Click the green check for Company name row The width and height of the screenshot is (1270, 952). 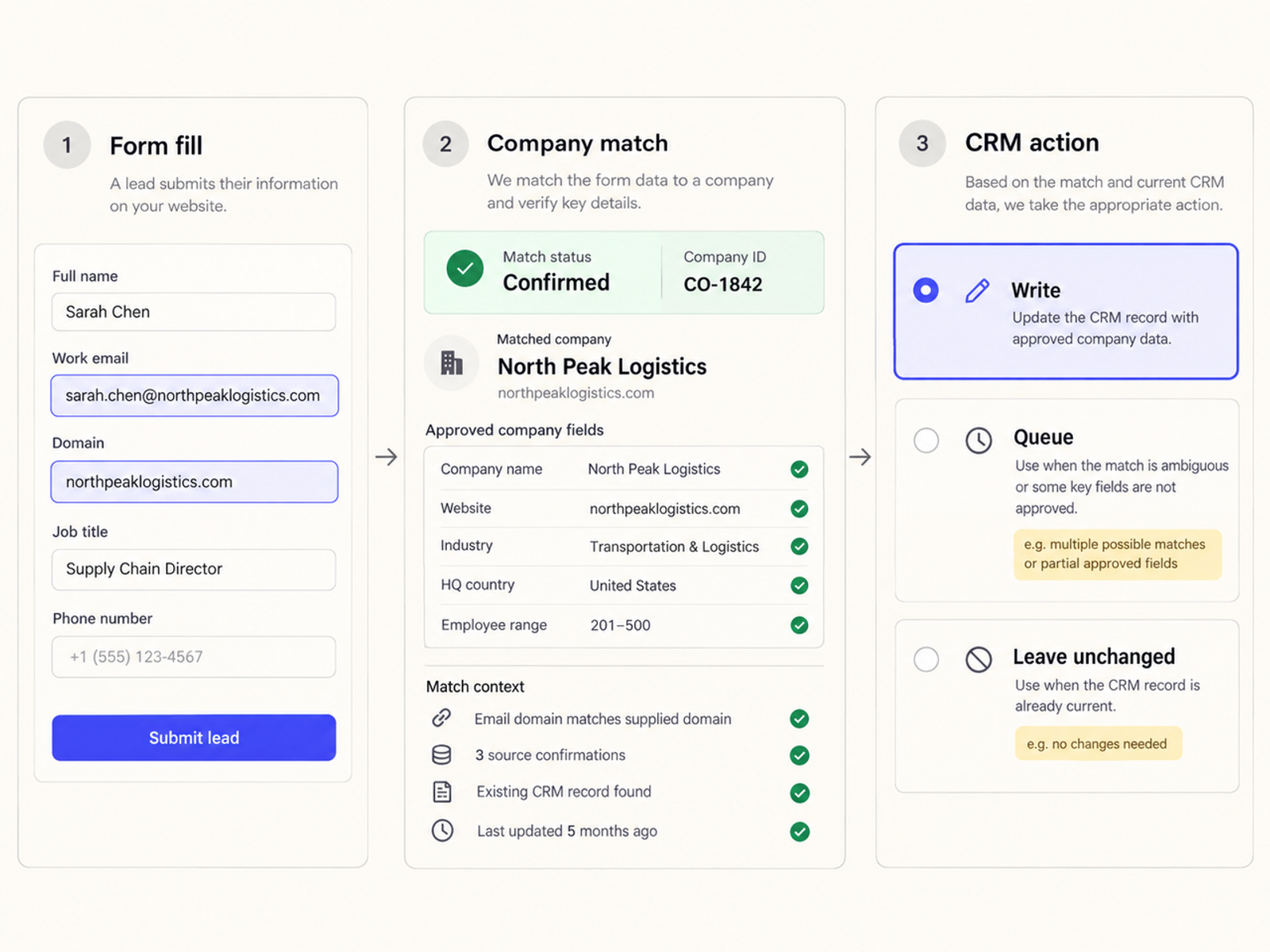[x=799, y=470]
